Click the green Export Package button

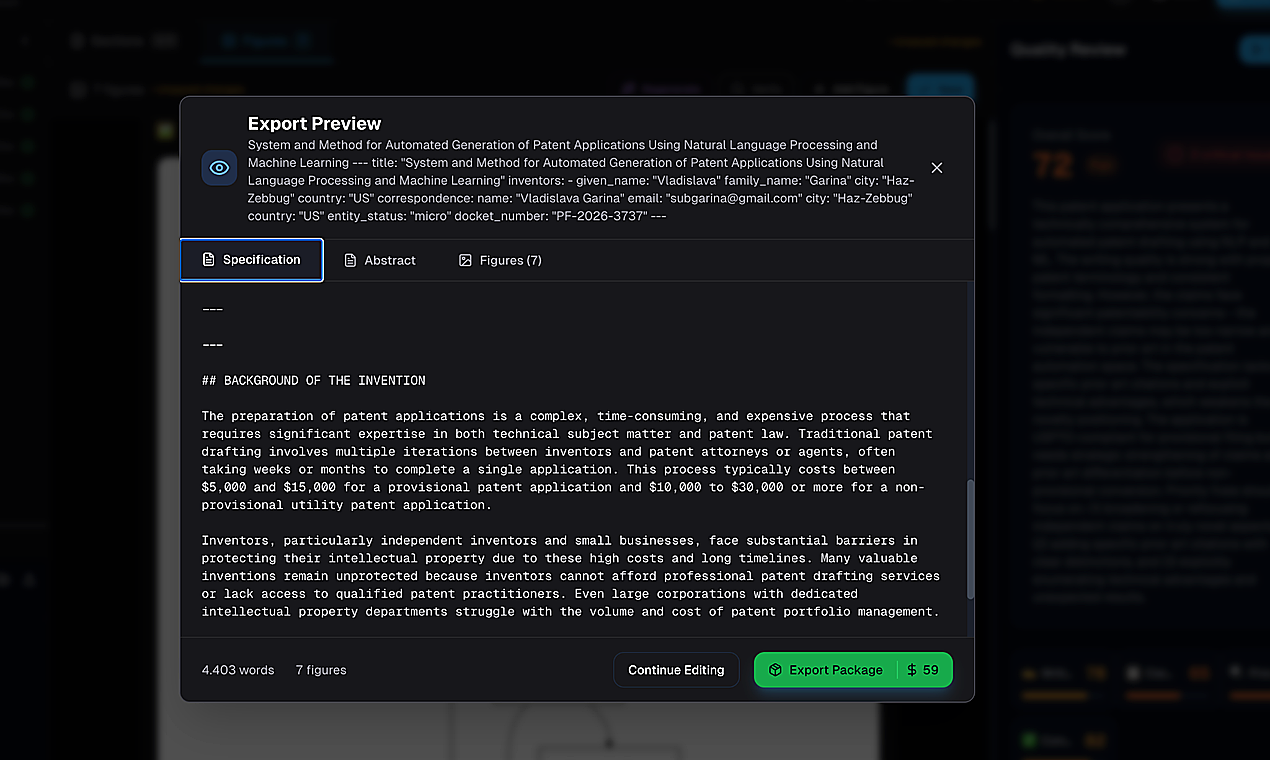(853, 670)
